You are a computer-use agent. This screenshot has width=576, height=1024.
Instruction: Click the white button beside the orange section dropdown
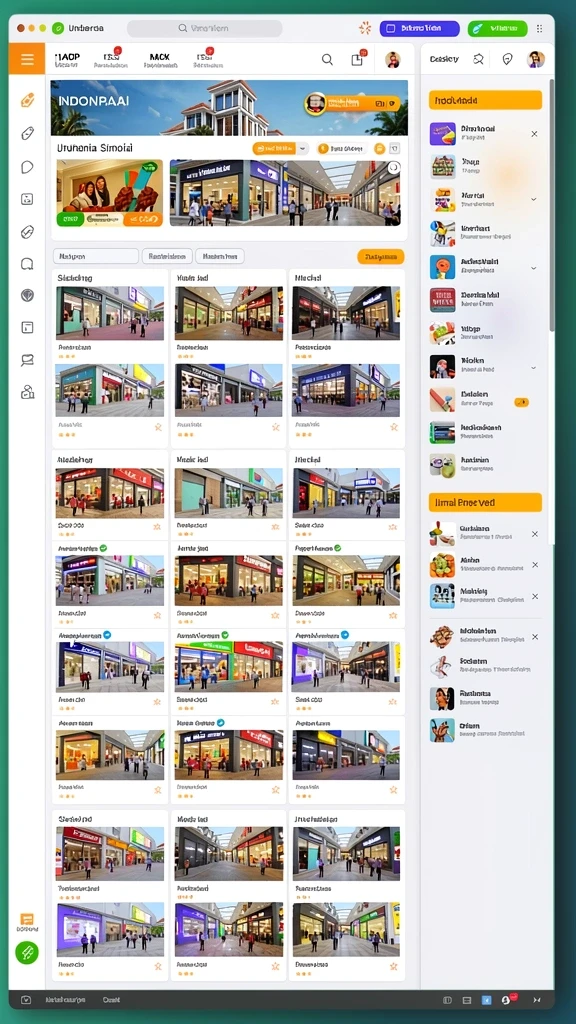pos(342,149)
